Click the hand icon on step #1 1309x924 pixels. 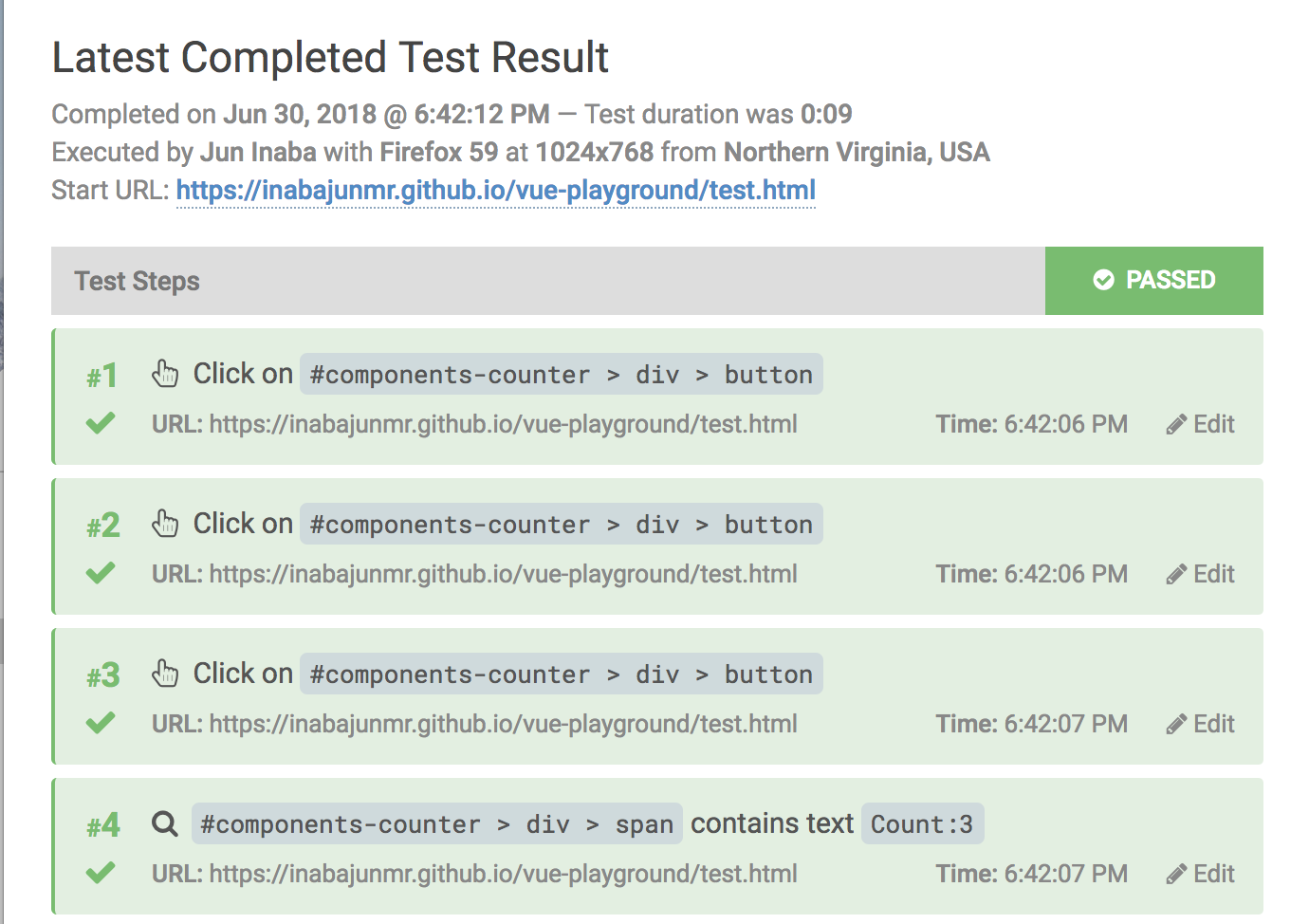(x=165, y=373)
